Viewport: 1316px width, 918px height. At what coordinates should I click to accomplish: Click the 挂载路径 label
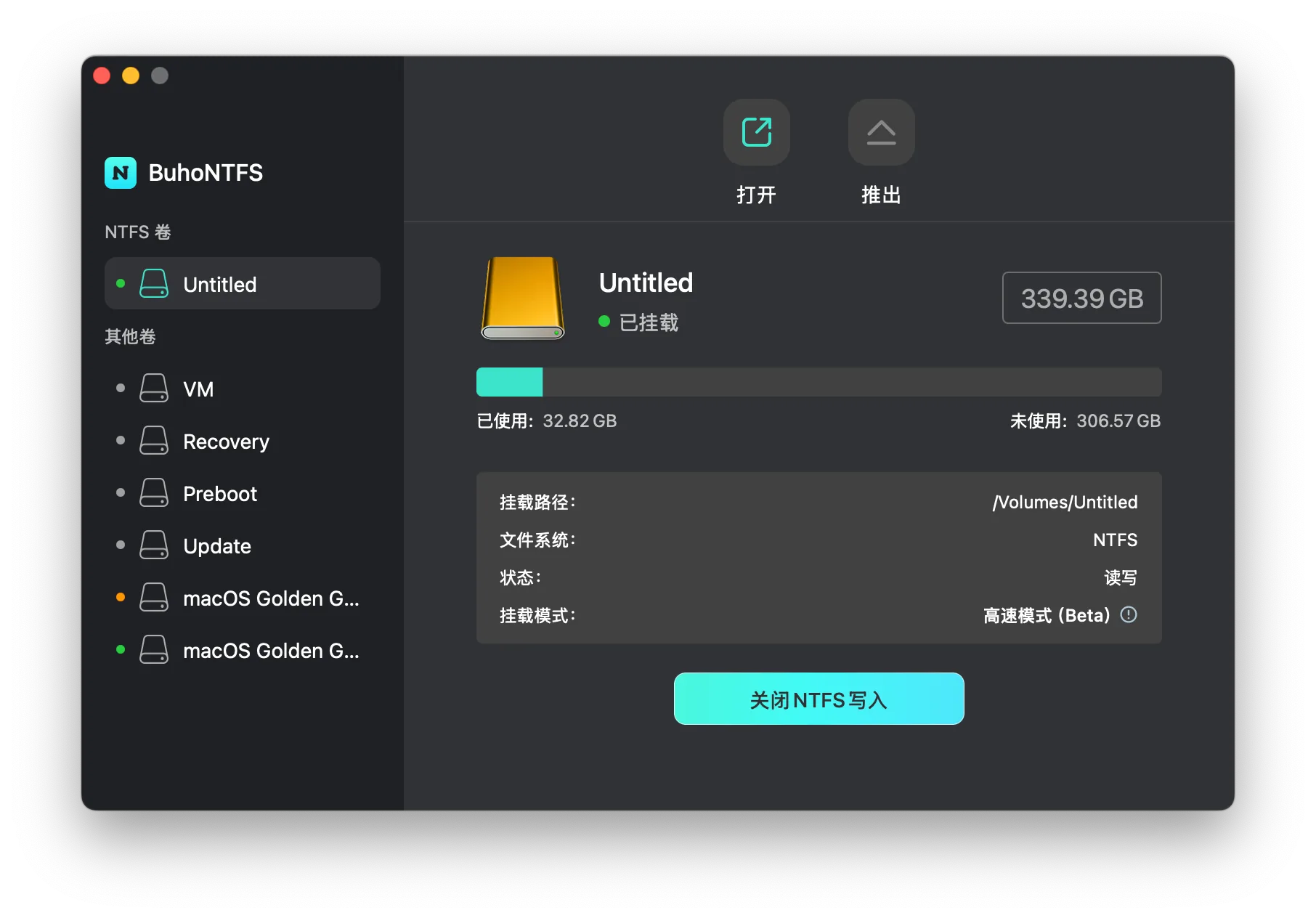[x=537, y=502]
